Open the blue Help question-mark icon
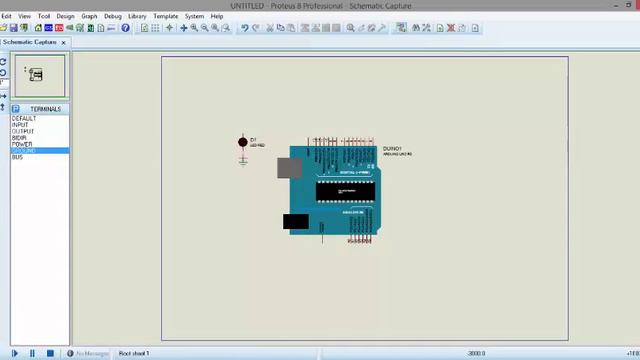 (x=126, y=28)
